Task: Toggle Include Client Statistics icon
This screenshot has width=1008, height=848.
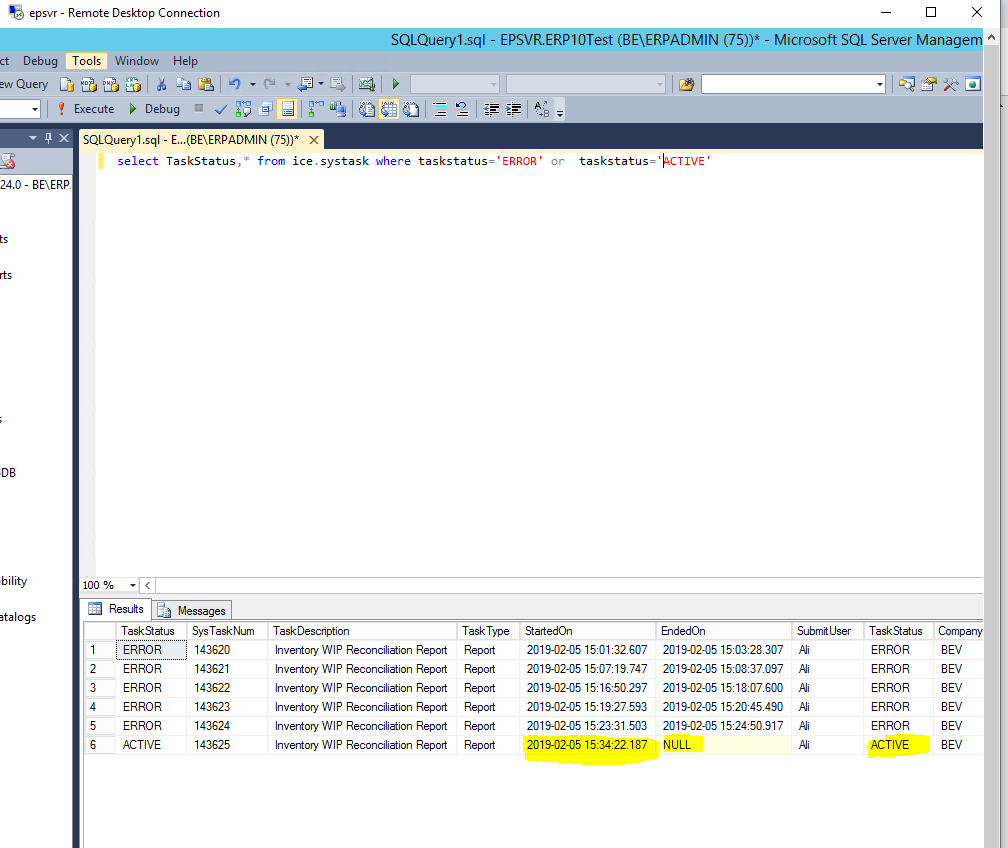Action: click(x=338, y=109)
